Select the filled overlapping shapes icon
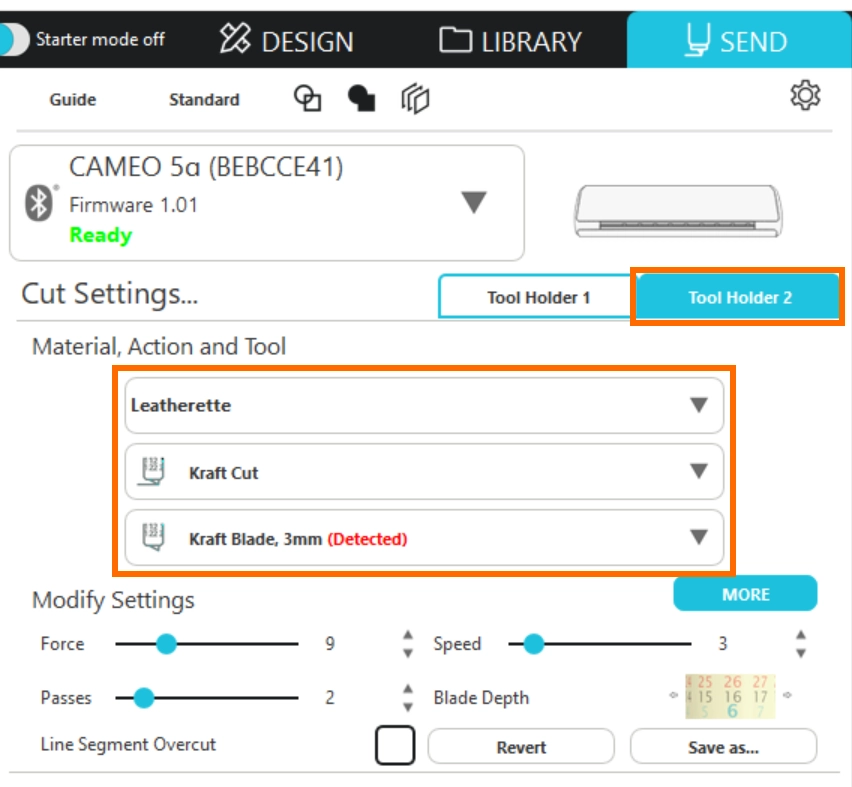 (361, 98)
